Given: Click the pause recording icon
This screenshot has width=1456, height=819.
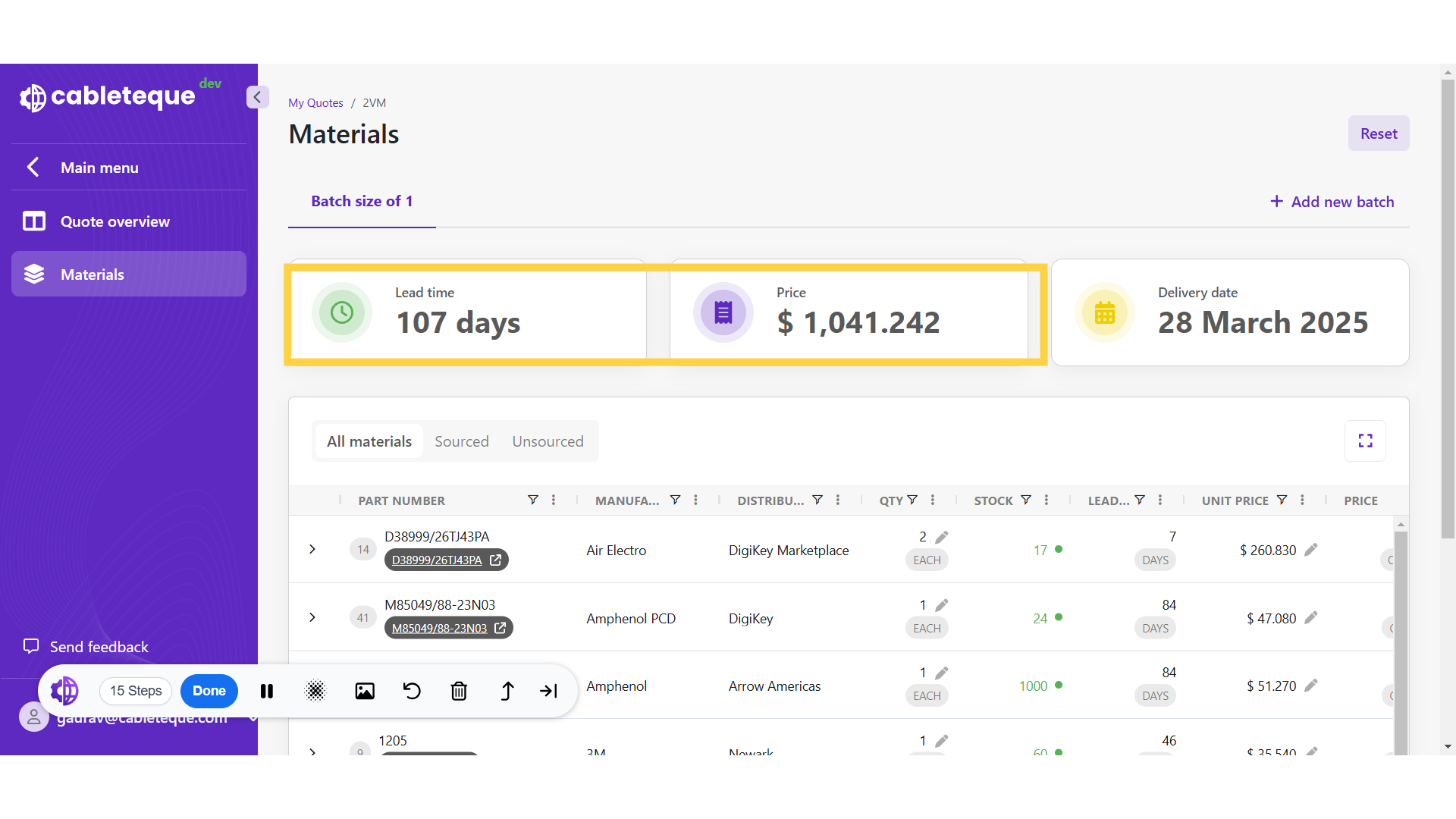Looking at the screenshot, I should (x=267, y=691).
